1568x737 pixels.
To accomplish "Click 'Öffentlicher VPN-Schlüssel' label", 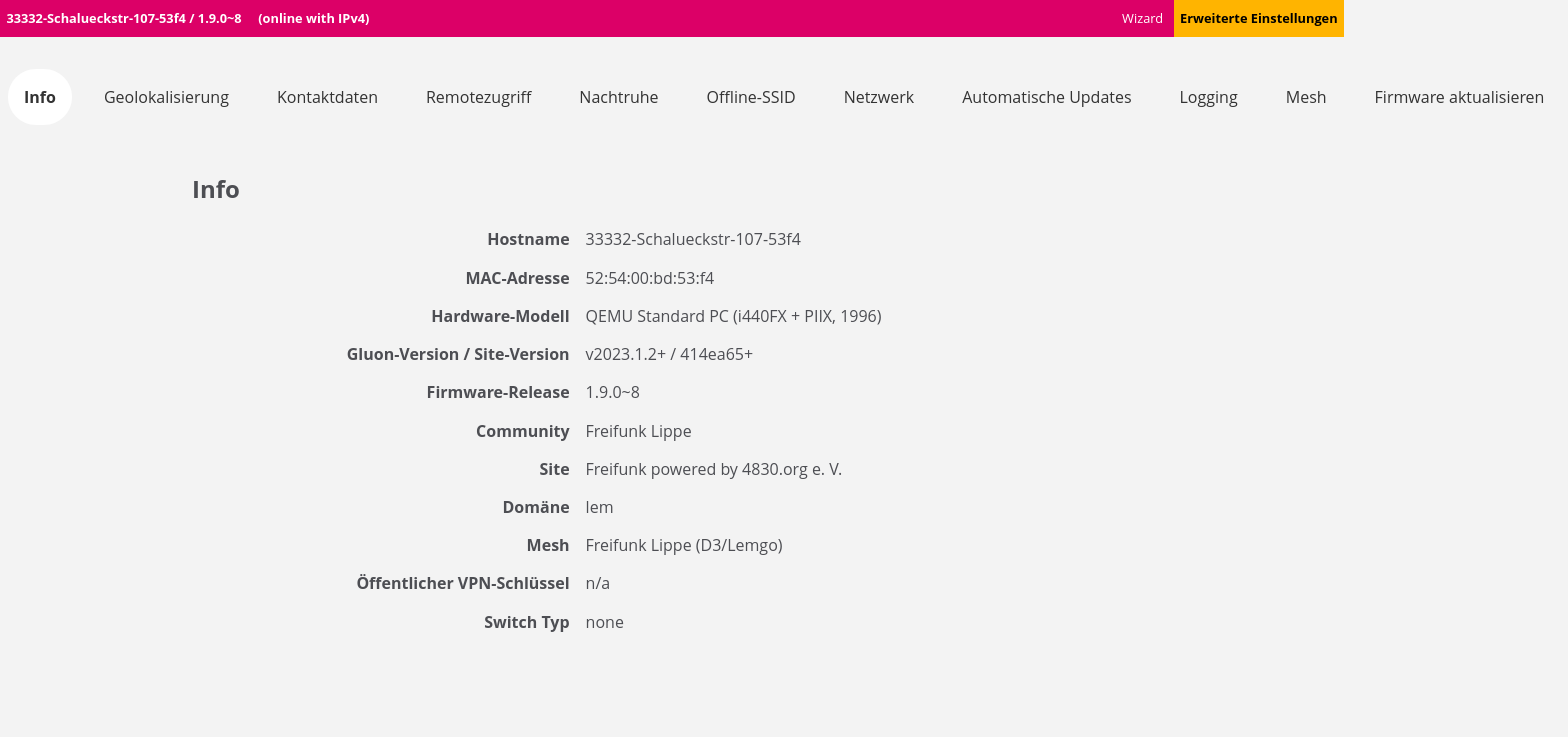I will pyautogui.click(x=463, y=583).
